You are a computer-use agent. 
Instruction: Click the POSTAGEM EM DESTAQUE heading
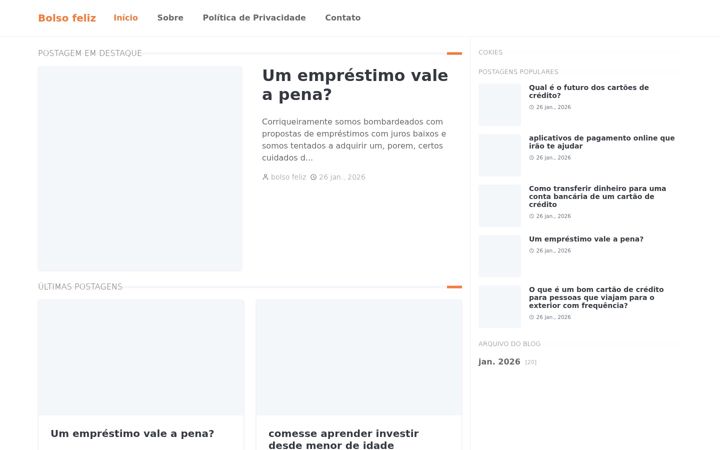point(90,53)
